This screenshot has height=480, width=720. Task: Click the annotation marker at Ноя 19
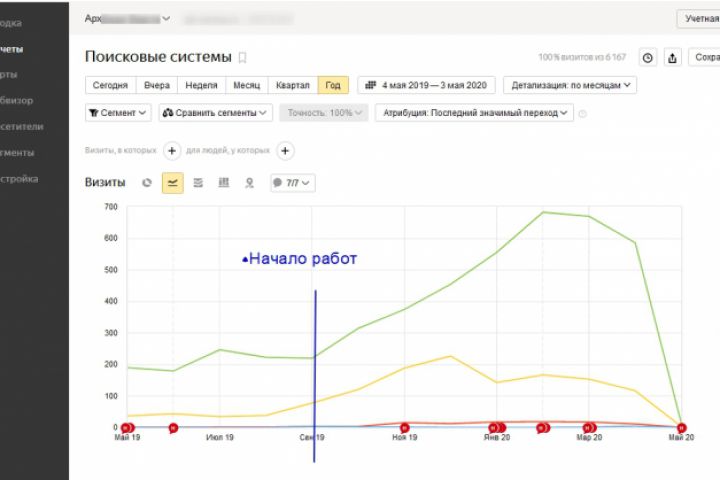click(x=405, y=428)
